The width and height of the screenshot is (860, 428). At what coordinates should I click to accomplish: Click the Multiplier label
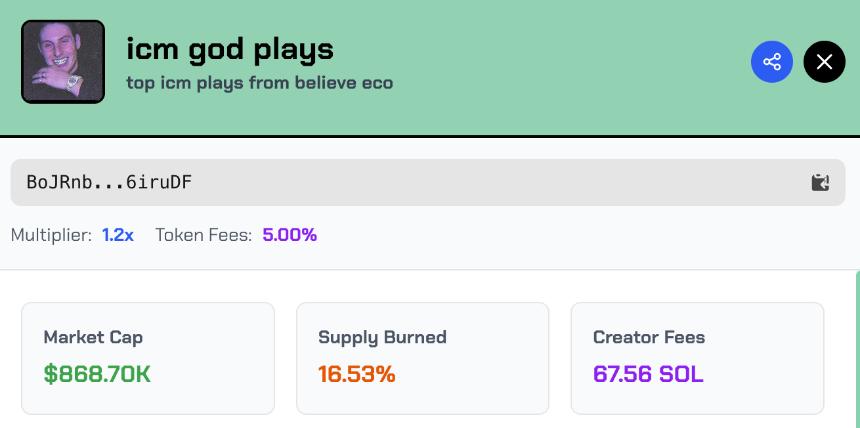pyautogui.click(x=51, y=235)
